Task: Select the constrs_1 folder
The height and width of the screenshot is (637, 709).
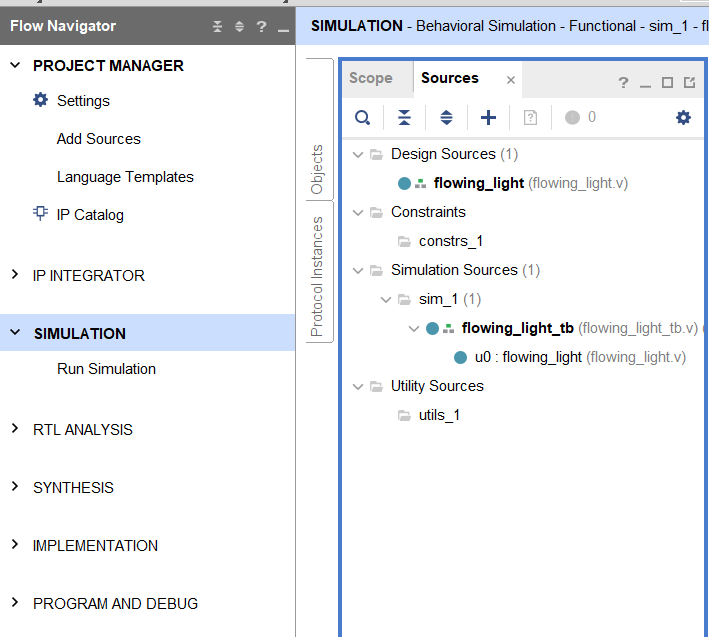Action: (450, 241)
